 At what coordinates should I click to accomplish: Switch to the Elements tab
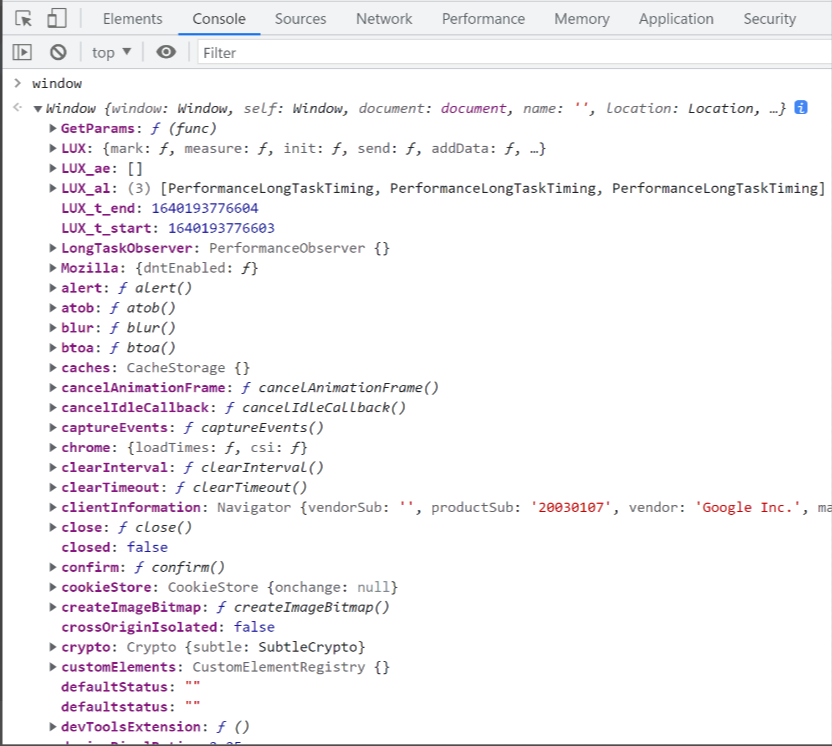[132, 19]
